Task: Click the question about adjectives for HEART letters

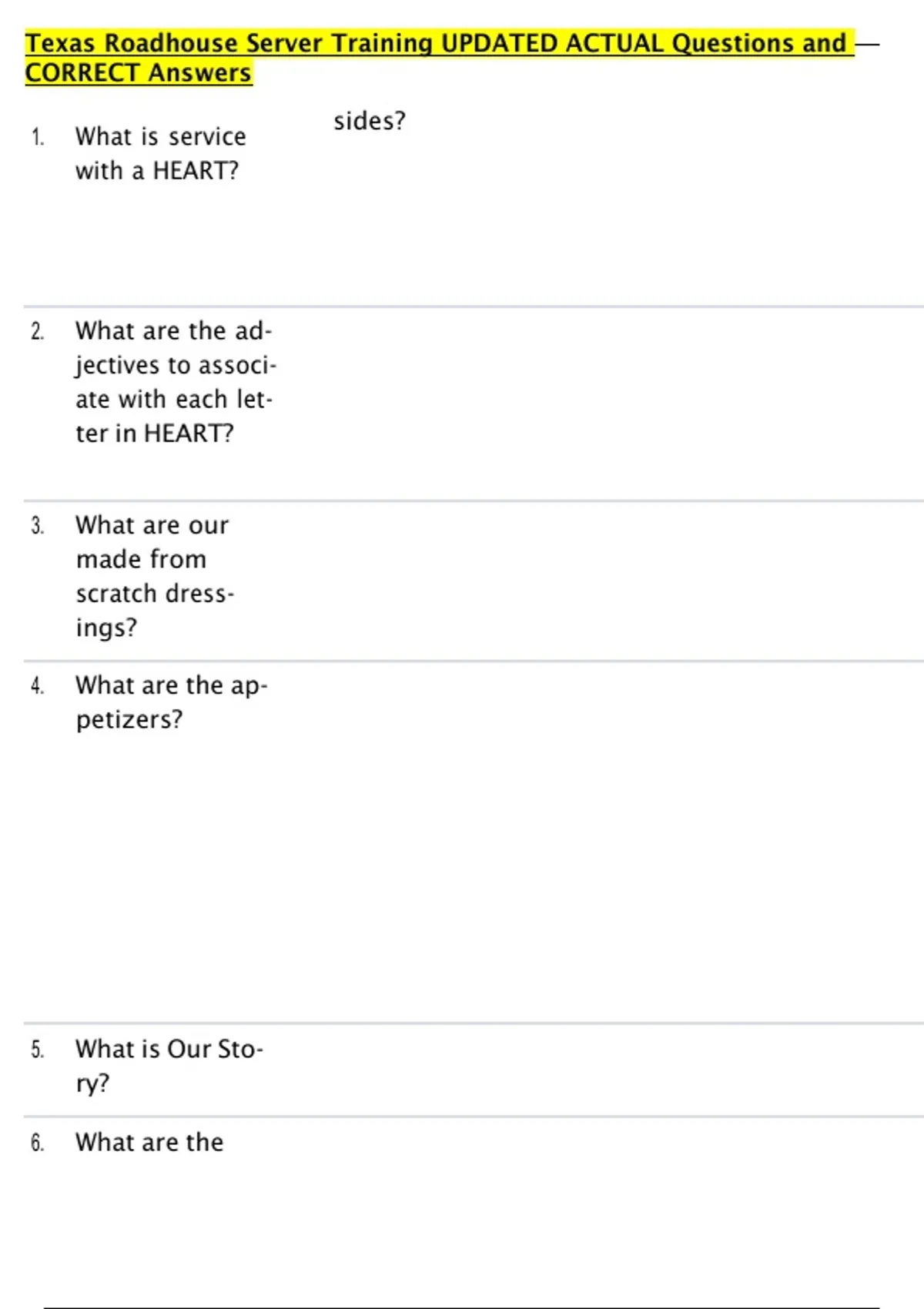Action: point(174,382)
